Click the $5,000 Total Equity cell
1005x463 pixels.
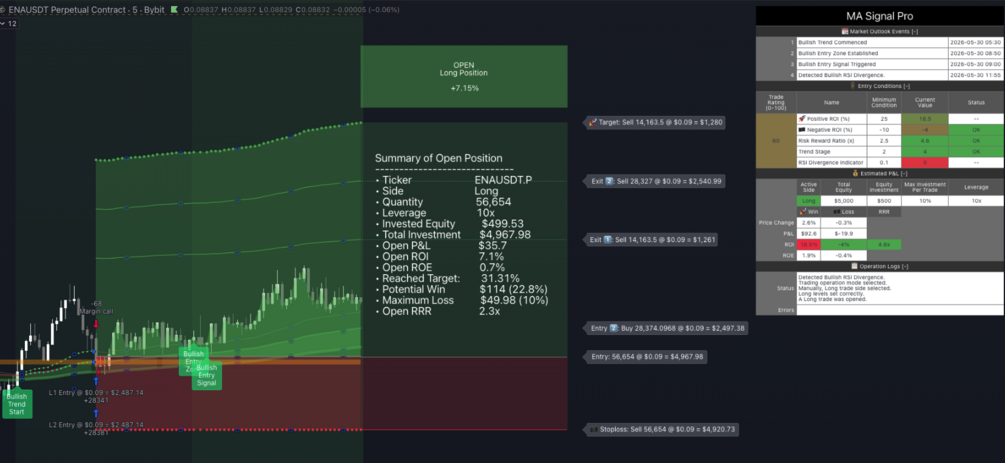843,201
